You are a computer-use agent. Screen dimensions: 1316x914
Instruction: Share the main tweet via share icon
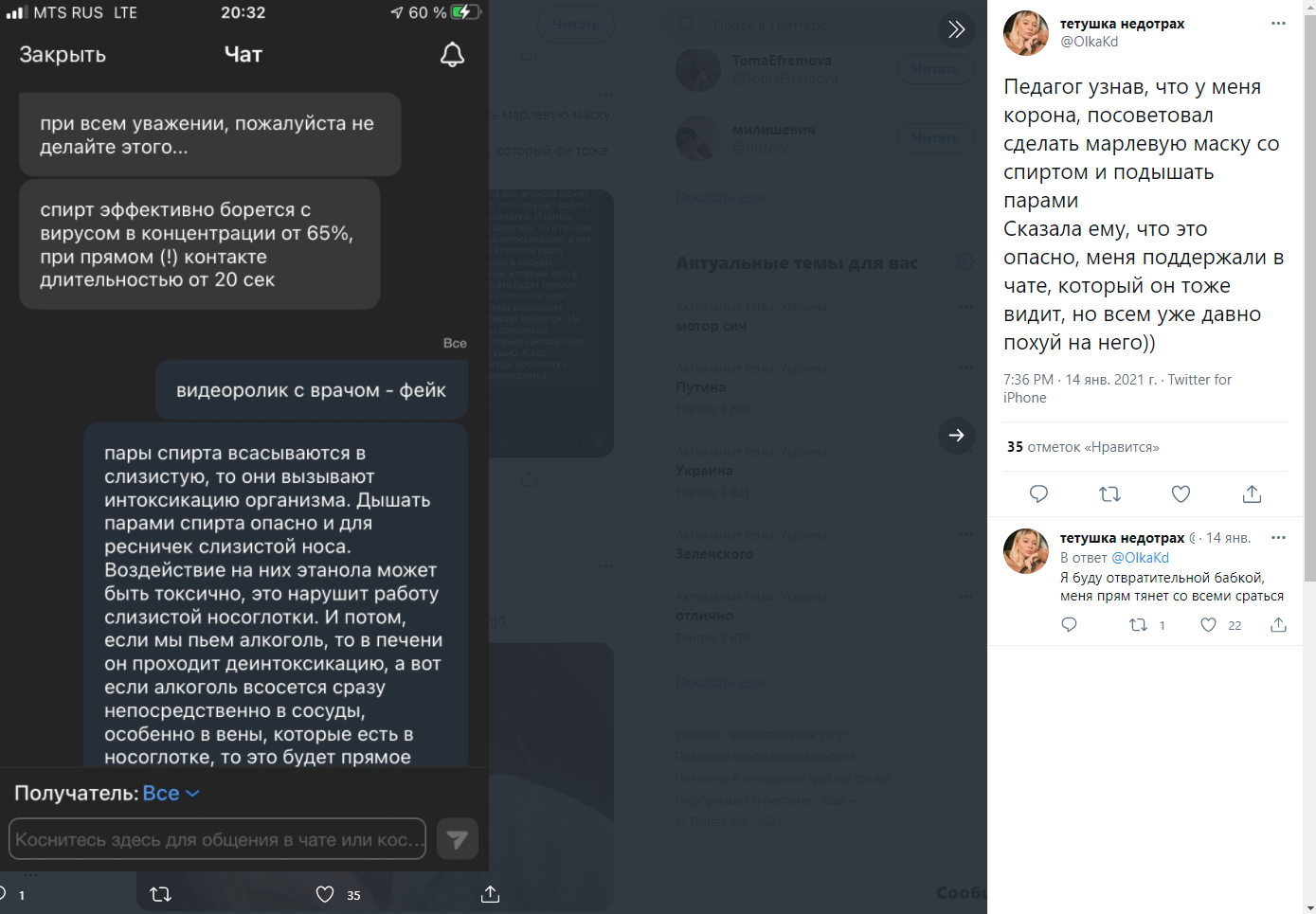pos(1252,493)
